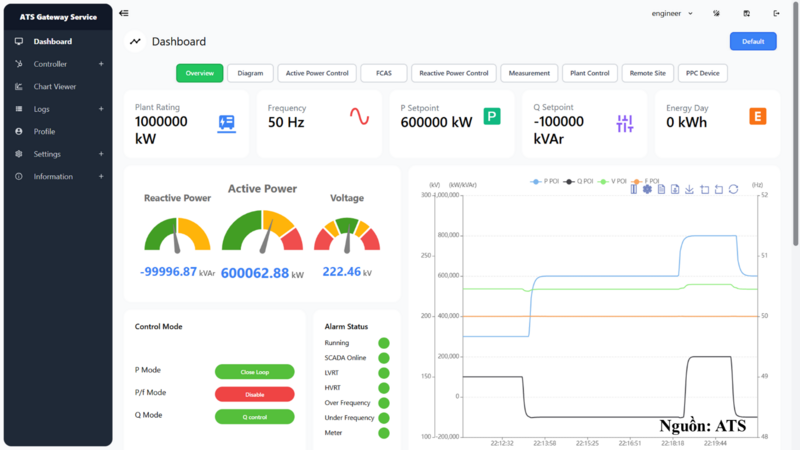This screenshot has height=450, width=800.
Task: Expand the Logs sidebar menu
Action: click(x=58, y=109)
